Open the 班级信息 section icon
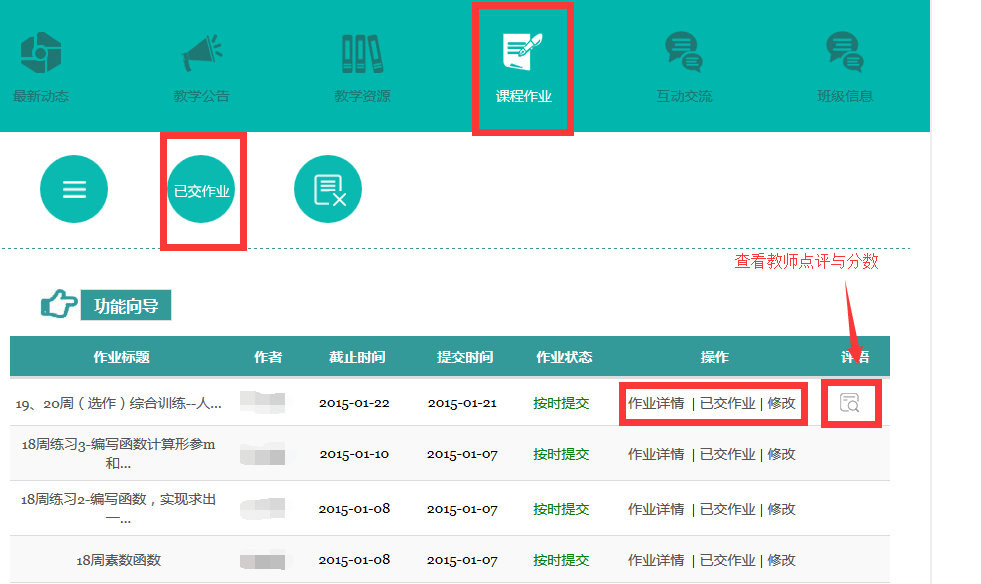Image resolution: width=981 pixels, height=584 pixels. [844, 53]
